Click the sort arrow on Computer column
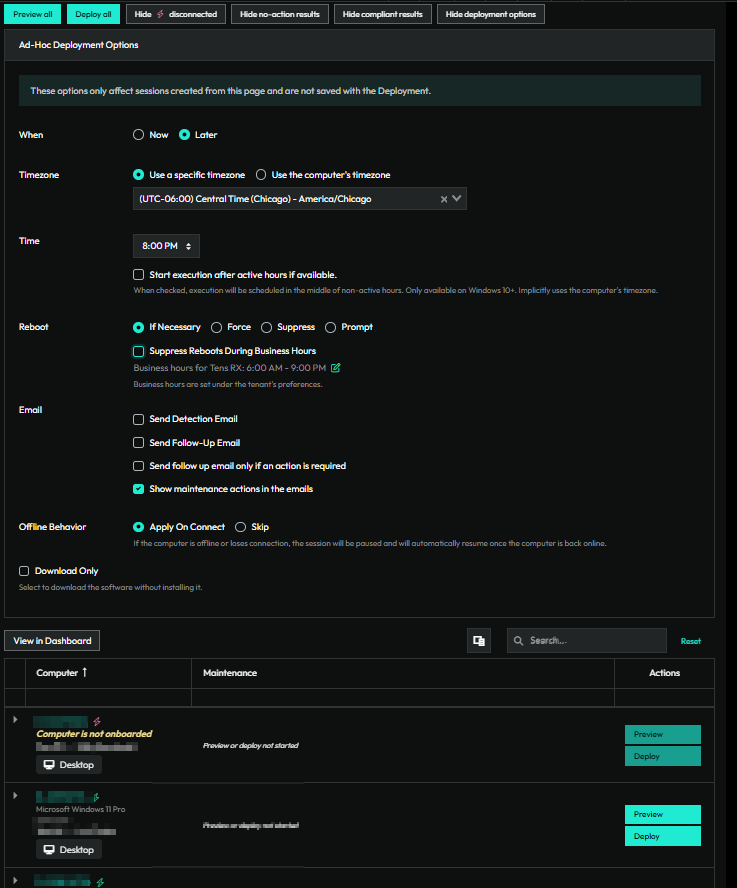This screenshot has height=888, width=737. [85, 673]
